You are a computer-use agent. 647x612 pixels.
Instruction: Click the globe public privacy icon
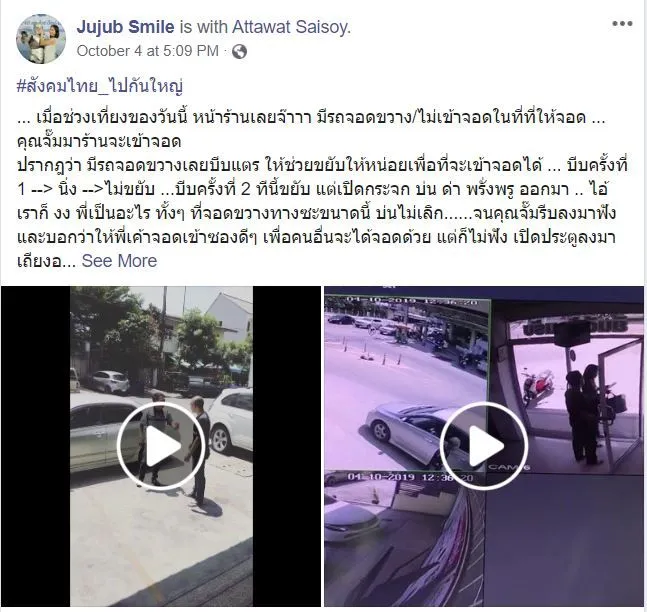pyautogui.click(x=239, y=52)
